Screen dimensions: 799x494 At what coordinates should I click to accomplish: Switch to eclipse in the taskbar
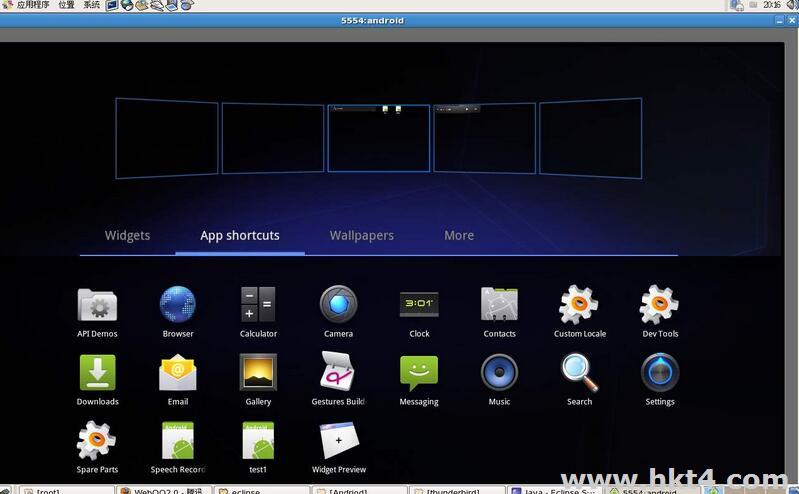point(261,490)
